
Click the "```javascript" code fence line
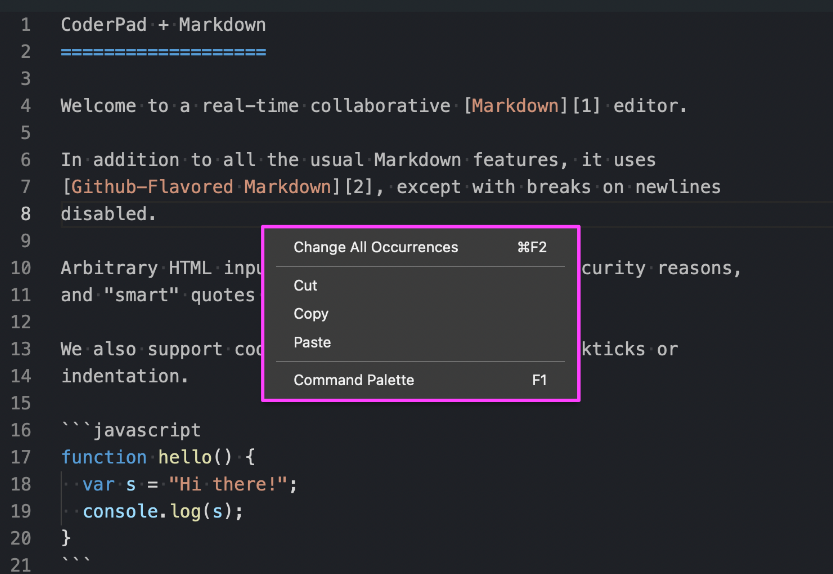tap(130, 430)
